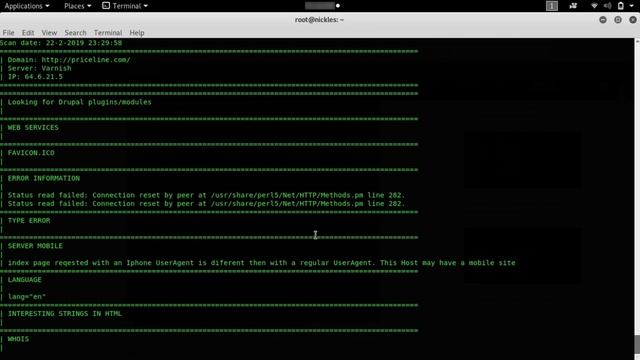
Task: Open the Search menu
Action: (x=76, y=33)
